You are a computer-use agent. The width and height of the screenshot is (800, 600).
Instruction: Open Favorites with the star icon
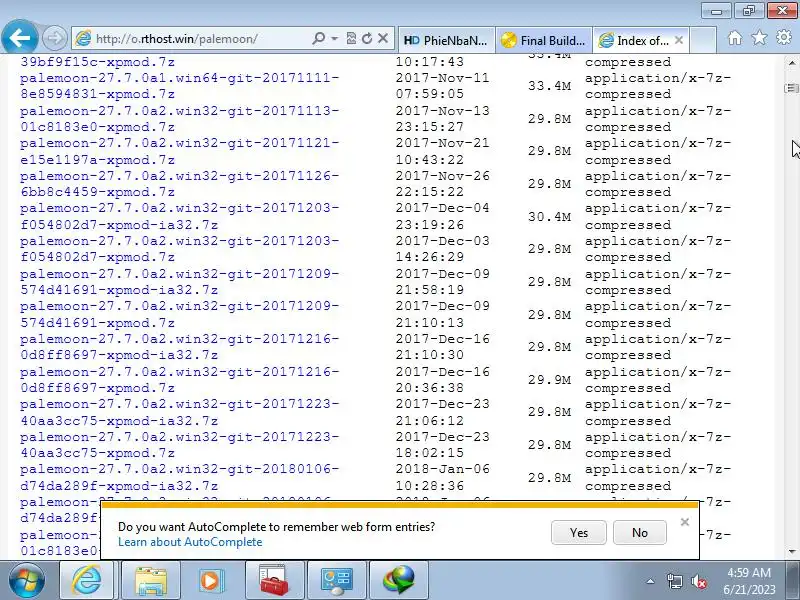tap(759, 37)
